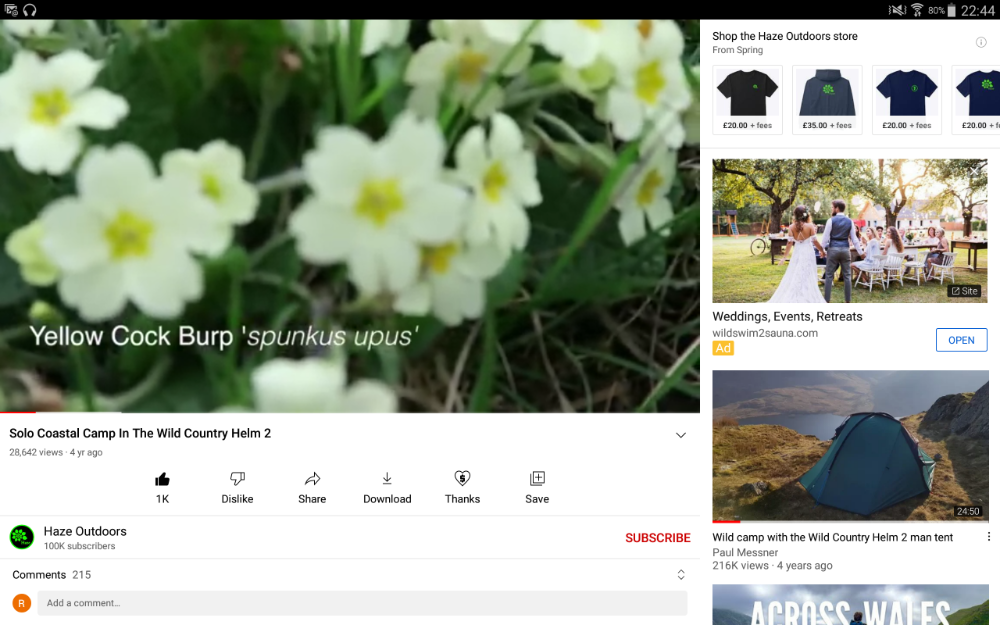Tap the Wi-Fi icon in the status bar

[917, 10]
